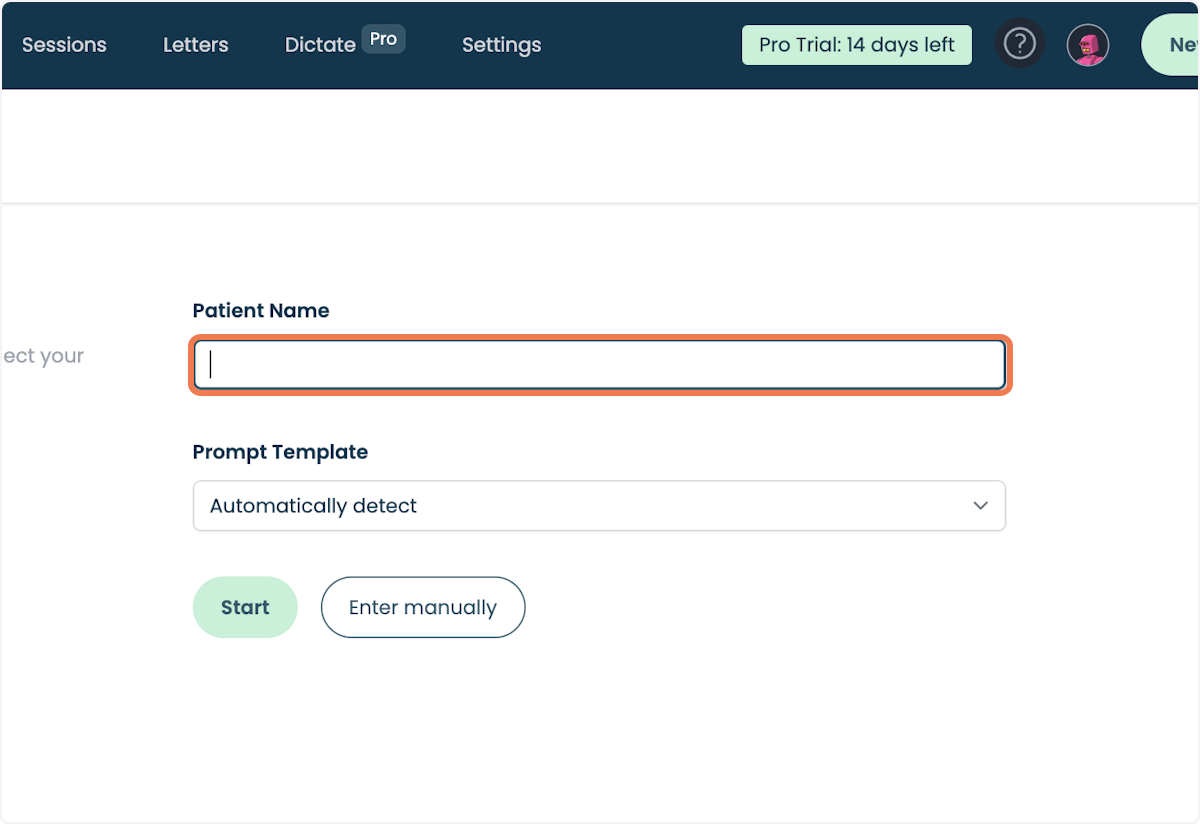Switch to the Letters tab

coord(196,45)
